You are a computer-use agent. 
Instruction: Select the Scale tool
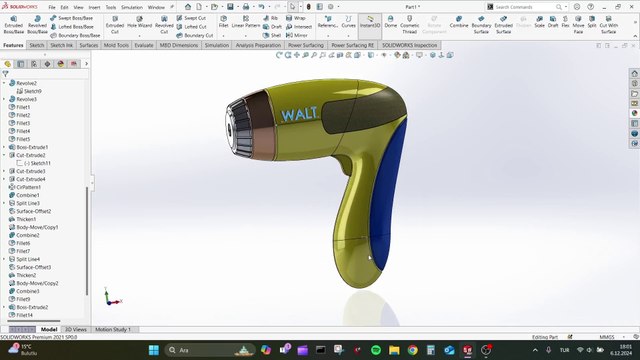(540, 22)
